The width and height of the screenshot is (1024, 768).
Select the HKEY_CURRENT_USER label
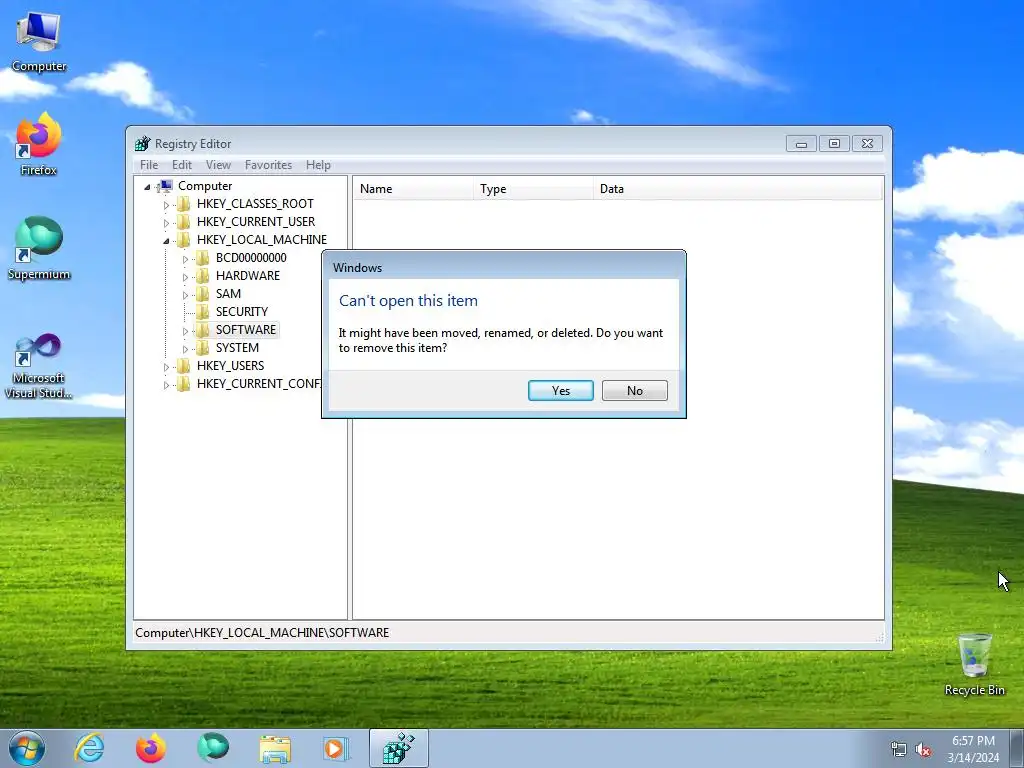pos(256,222)
